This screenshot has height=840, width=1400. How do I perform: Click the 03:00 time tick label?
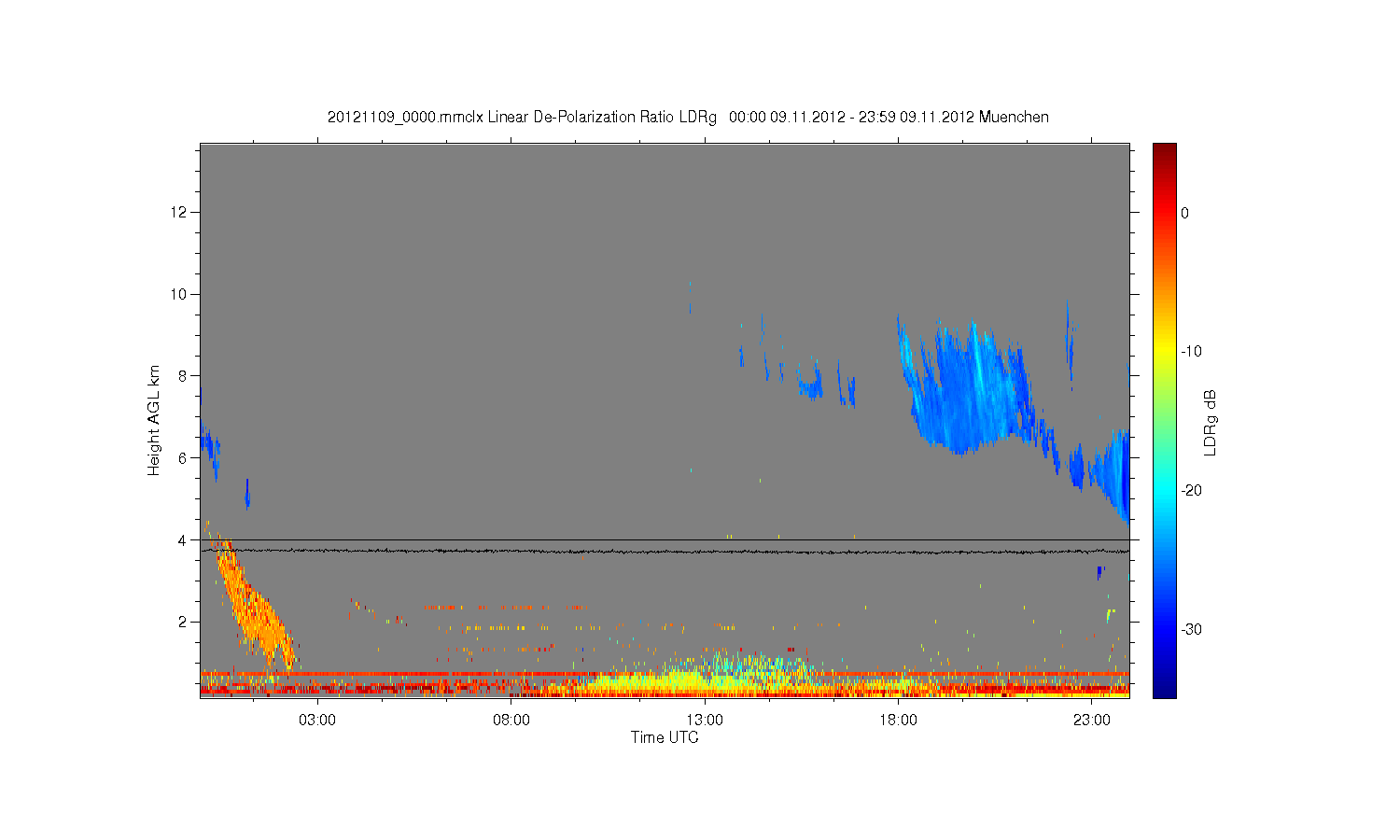point(317,721)
